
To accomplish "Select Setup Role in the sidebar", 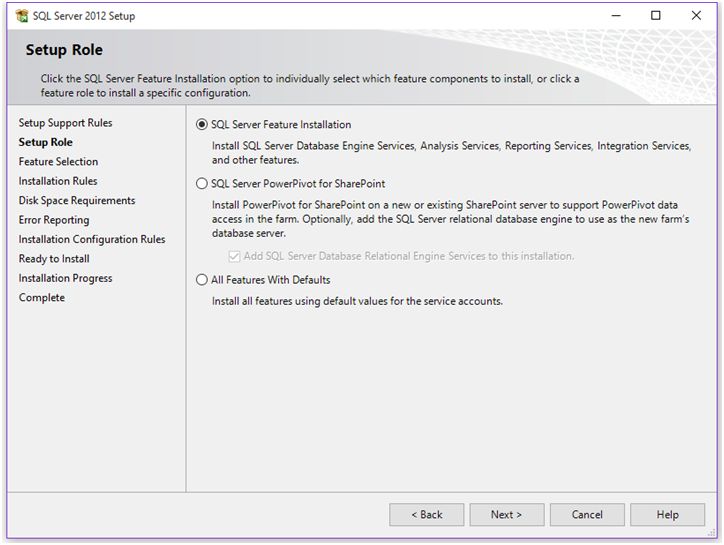I will coord(45,142).
